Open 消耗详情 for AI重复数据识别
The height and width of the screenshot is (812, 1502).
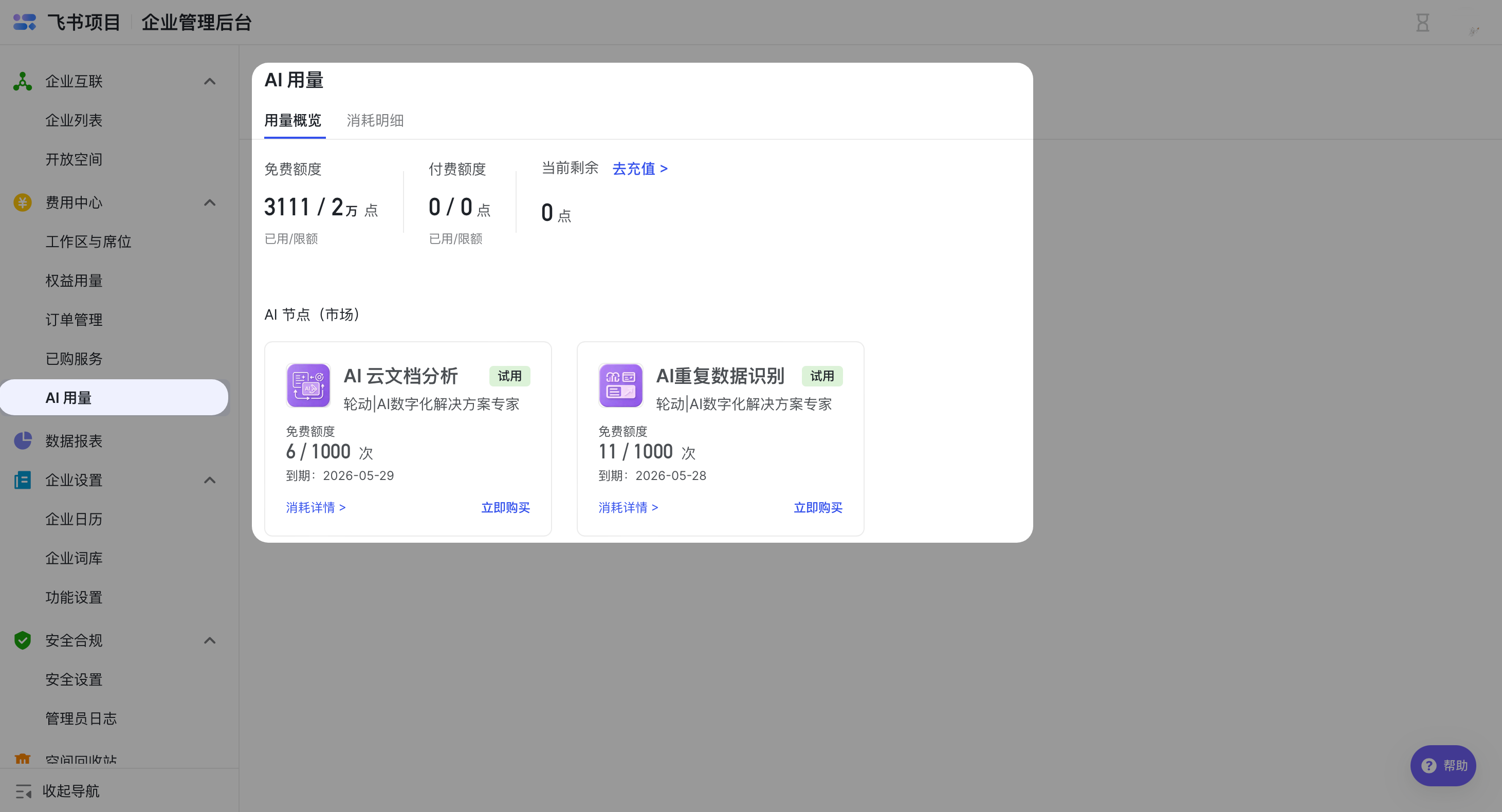point(628,508)
